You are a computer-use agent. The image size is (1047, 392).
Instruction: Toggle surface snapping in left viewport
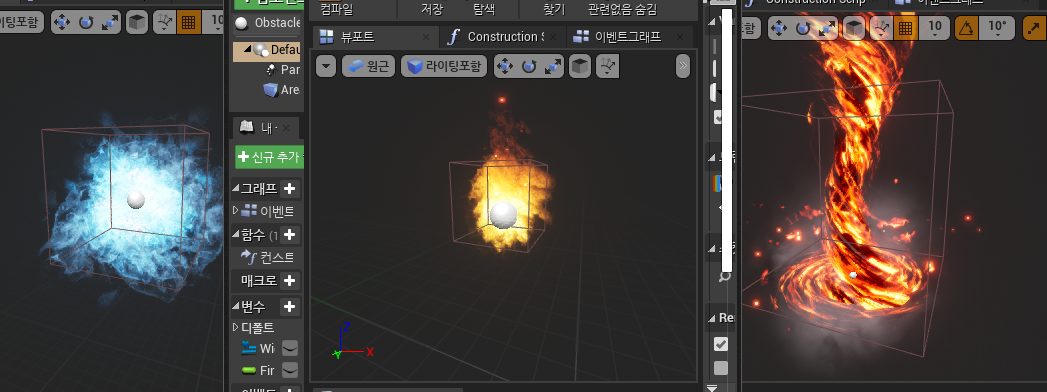(164, 22)
